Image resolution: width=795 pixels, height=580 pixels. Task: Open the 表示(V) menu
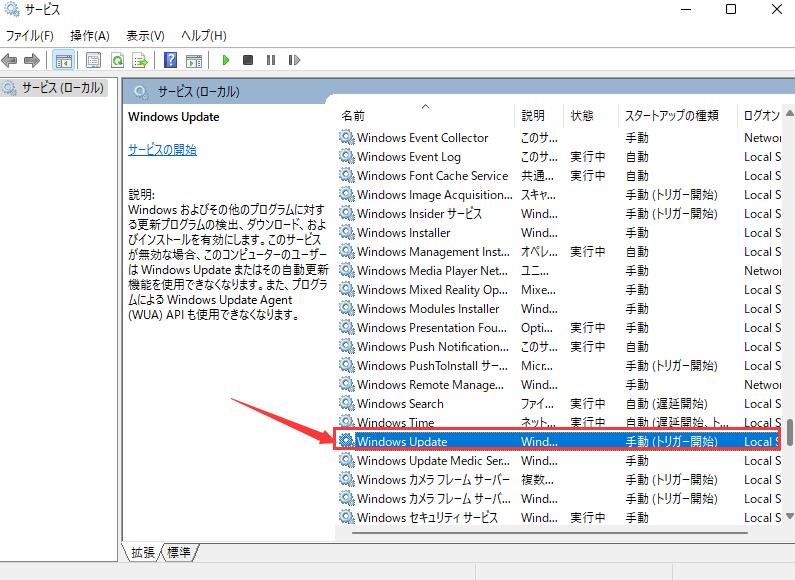click(x=145, y=36)
